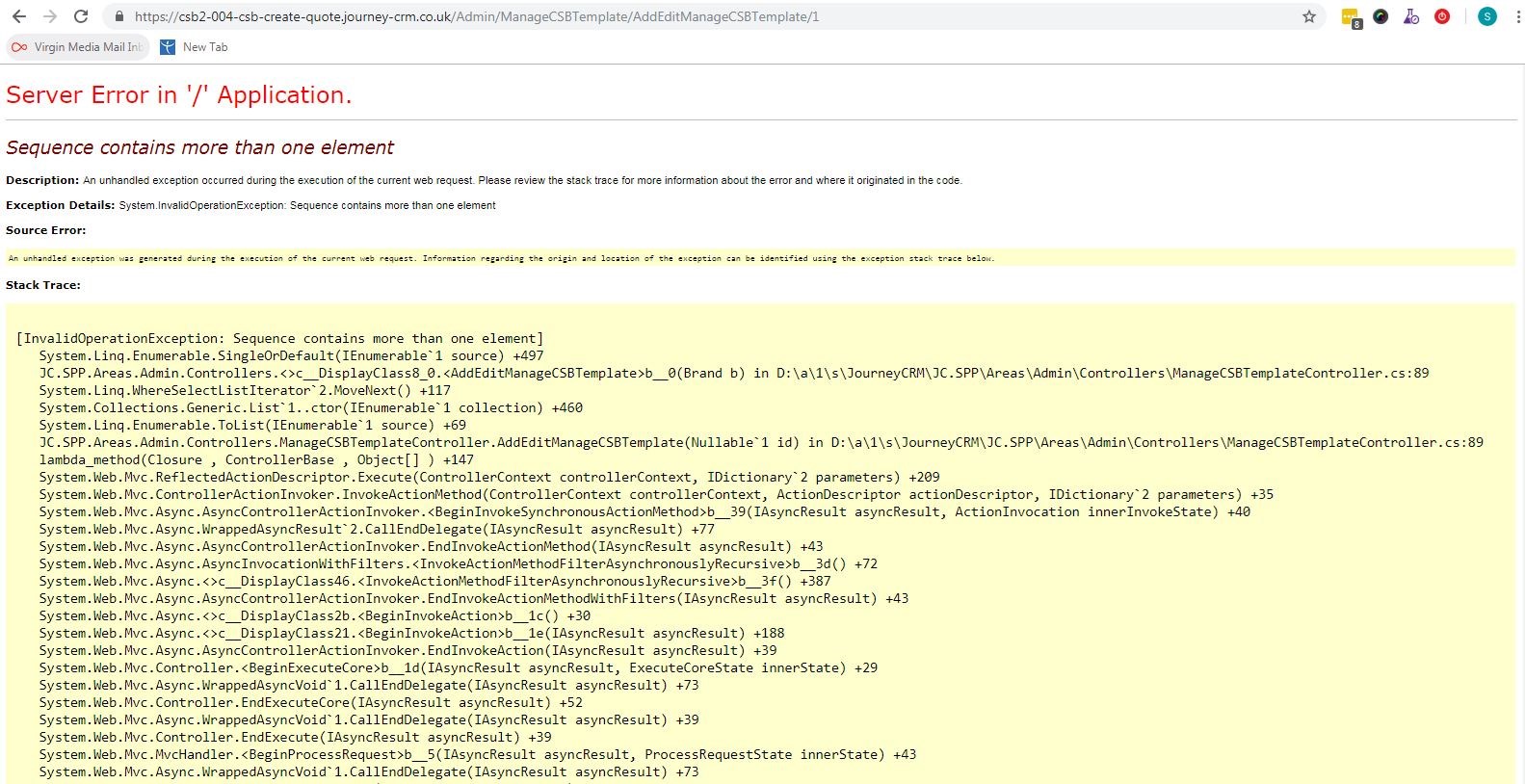The height and width of the screenshot is (784, 1525).
Task: Click the 'WrappedAsyncVoid`1.CallEndDelegate' +39 line
Action: [369, 720]
